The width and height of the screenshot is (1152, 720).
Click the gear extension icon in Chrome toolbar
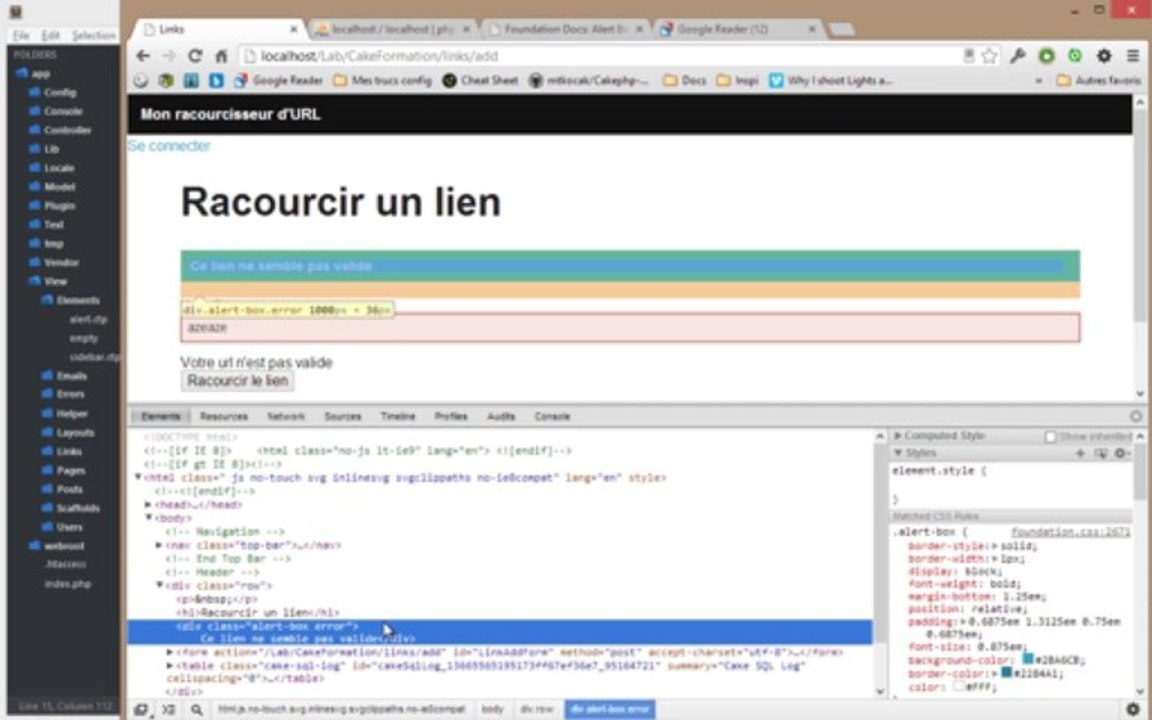(x=1104, y=56)
